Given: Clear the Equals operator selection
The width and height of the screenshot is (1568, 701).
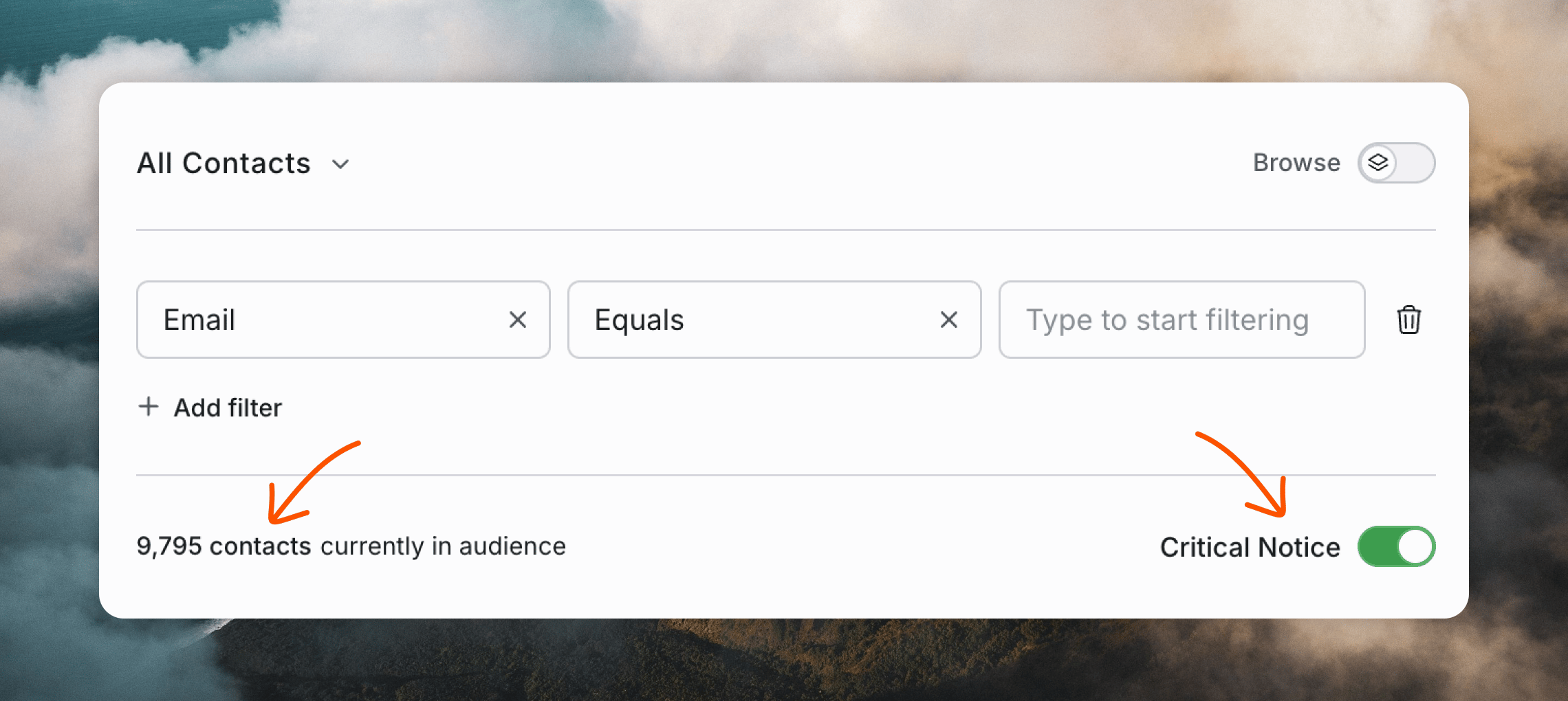Looking at the screenshot, I should click(949, 320).
